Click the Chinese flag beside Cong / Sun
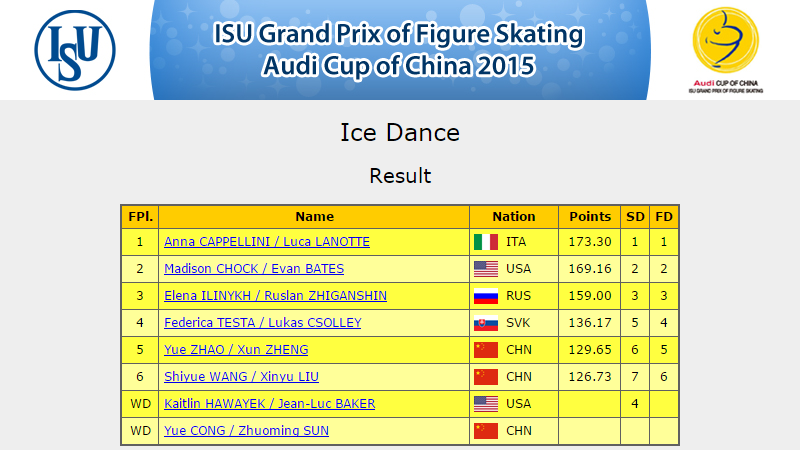This screenshot has height=450, width=800. (486, 431)
